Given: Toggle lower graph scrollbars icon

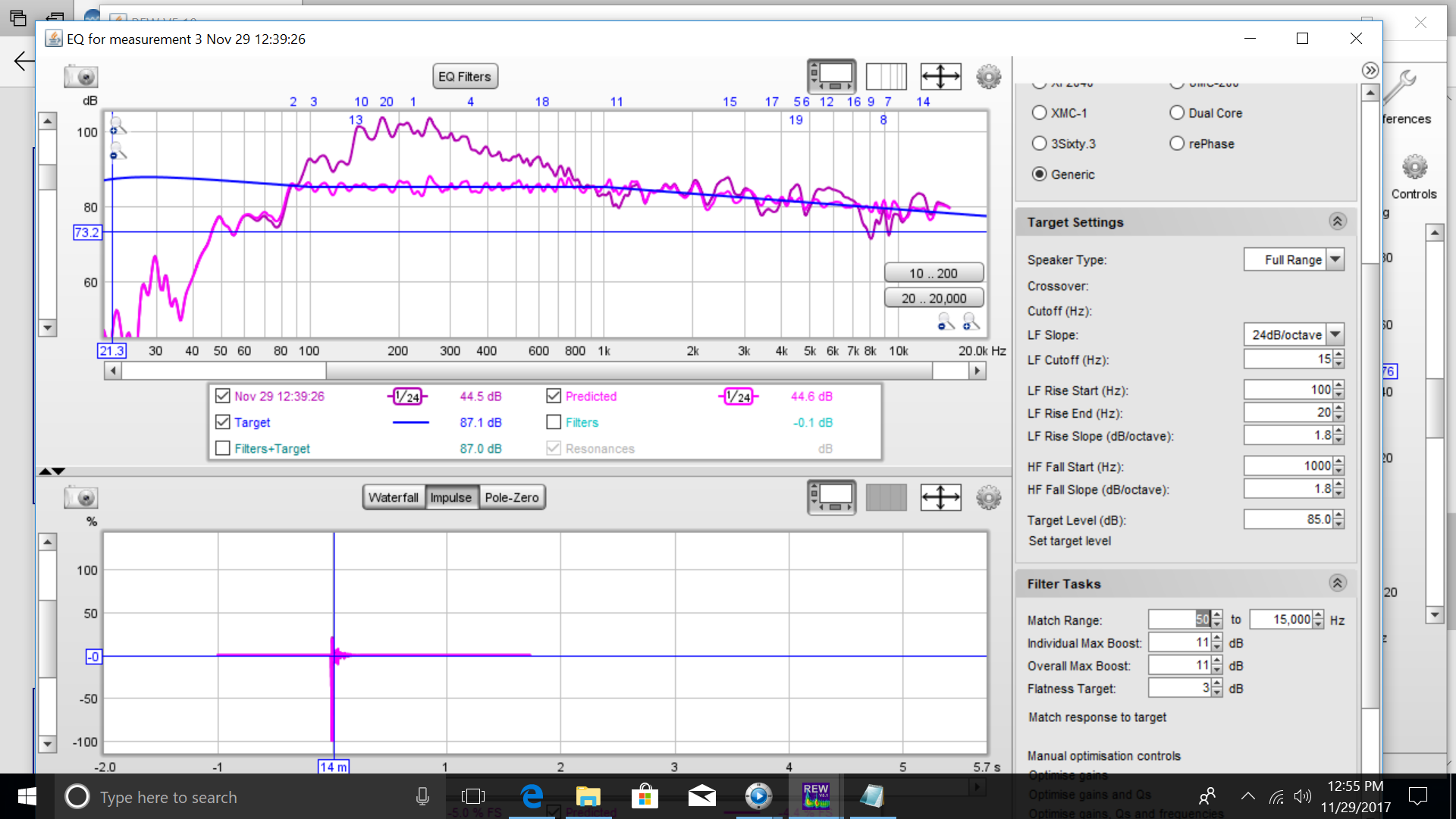Looking at the screenshot, I should [x=832, y=497].
